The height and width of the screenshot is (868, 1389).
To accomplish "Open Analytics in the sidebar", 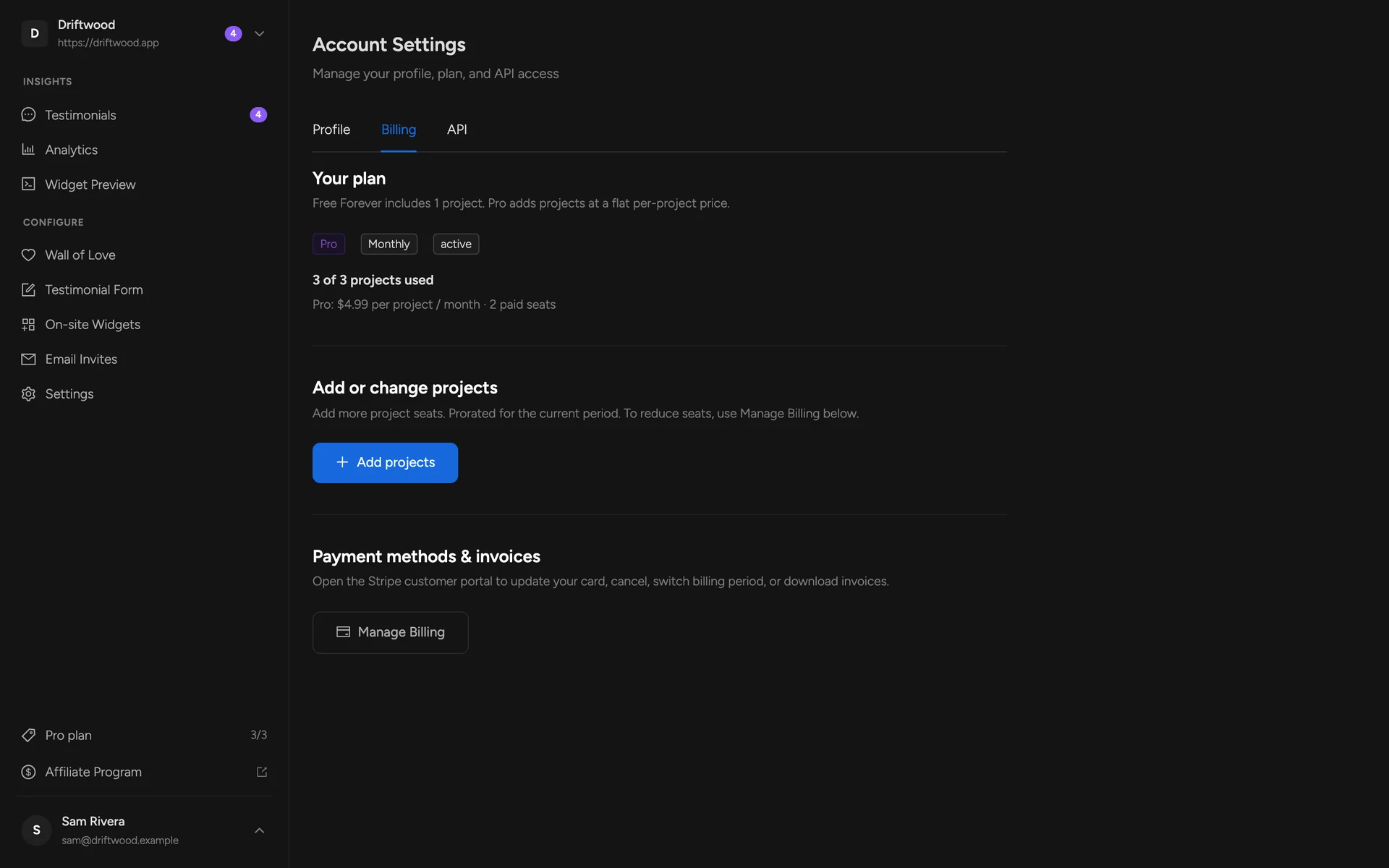I will [145, 150].
